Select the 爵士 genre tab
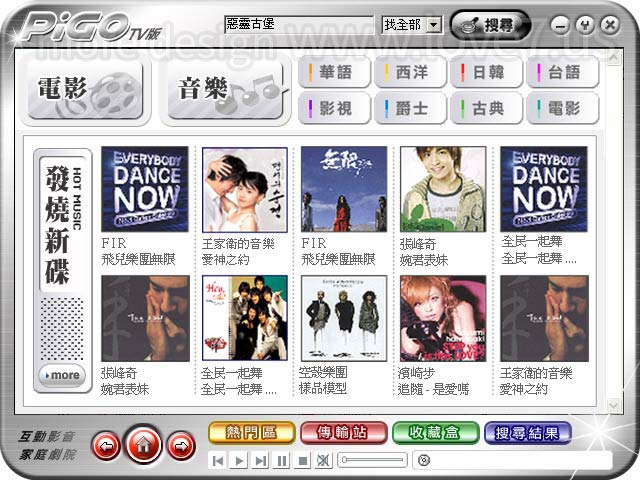 (x=410, y=109)
